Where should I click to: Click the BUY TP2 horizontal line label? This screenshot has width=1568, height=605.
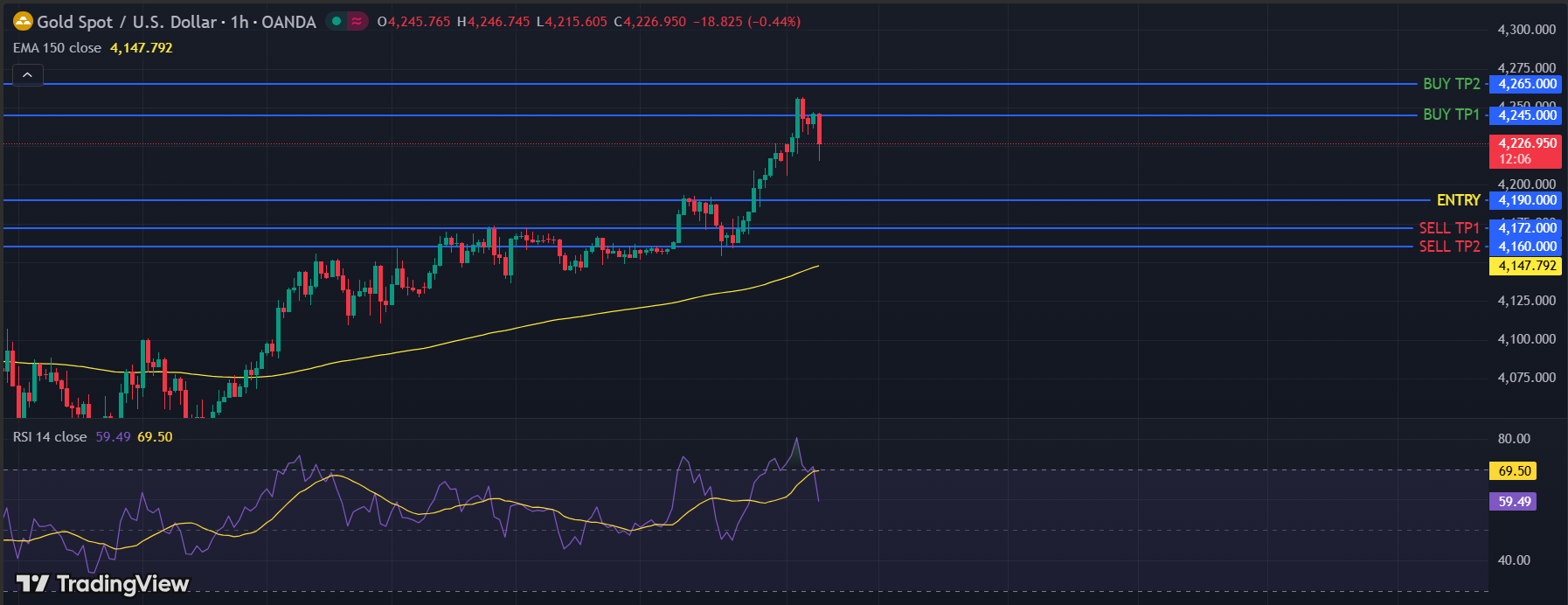1451,84
